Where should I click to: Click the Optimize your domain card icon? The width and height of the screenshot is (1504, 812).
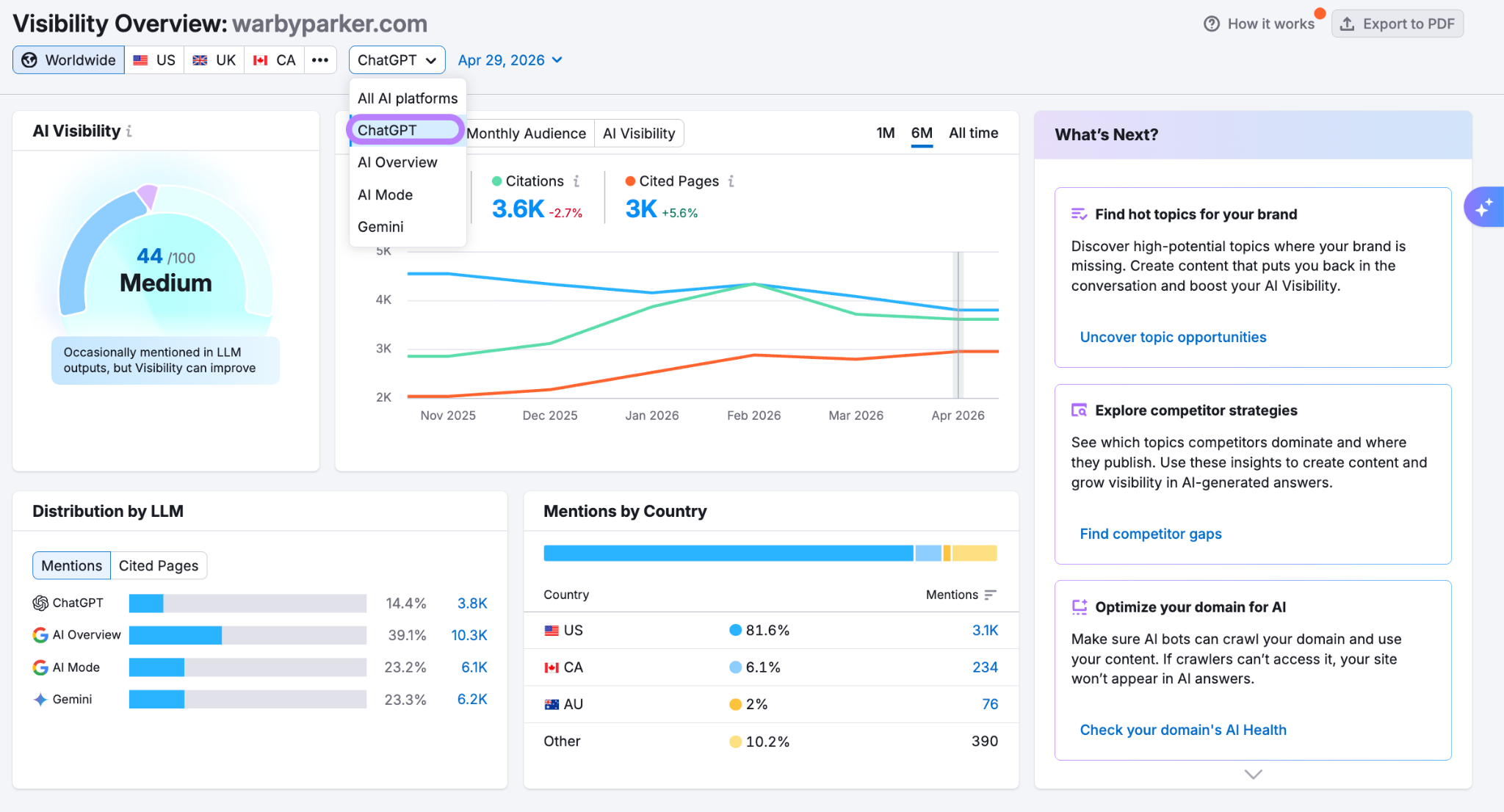tap(1079, 606)
